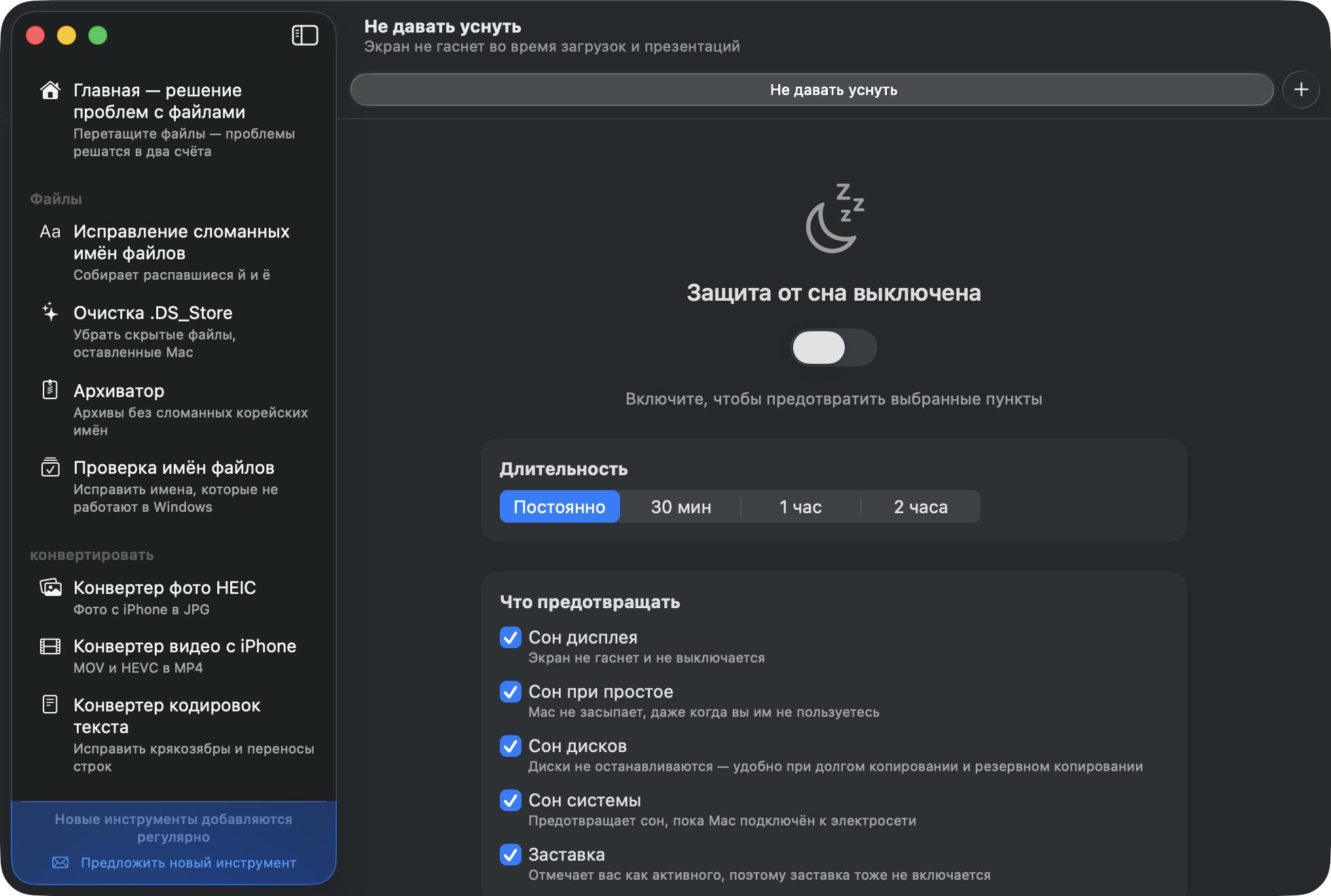
Task: Set duration to 30 мин
Action: (680, 506)
